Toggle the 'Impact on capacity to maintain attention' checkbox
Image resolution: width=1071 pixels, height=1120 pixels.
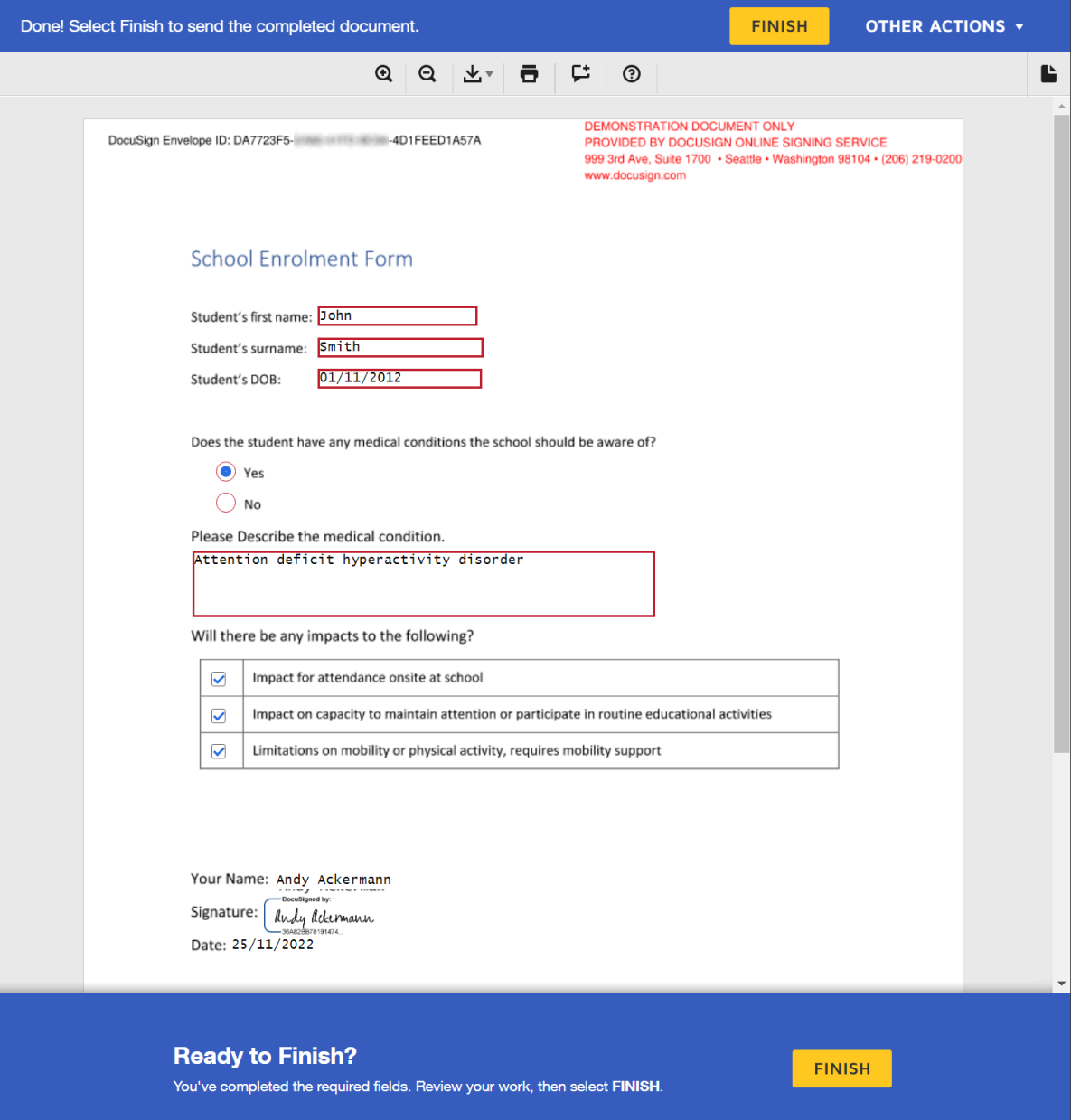coord(220,714)
